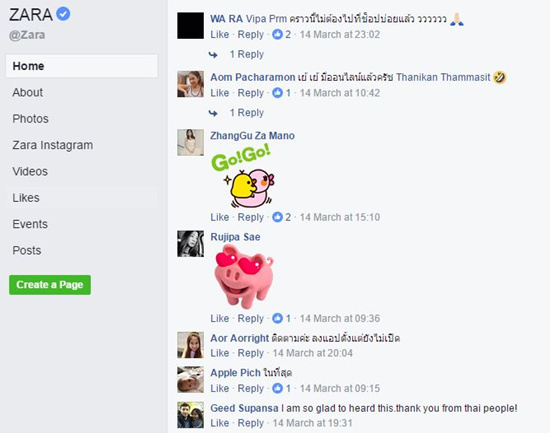Viewport: 550px width, 433px height.
Task: Expand the 1 Reply thread under WA RA's comment
Action: tap(247, 54)
